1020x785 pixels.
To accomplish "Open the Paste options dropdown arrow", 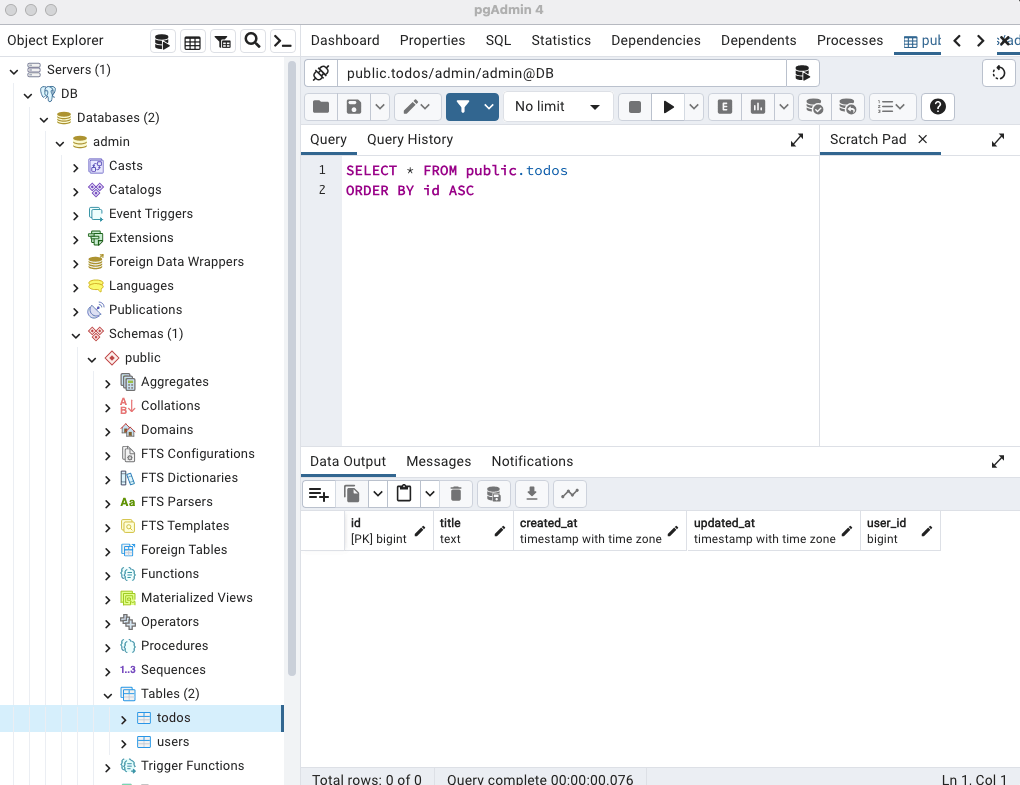I will click(x=430, y=494).
